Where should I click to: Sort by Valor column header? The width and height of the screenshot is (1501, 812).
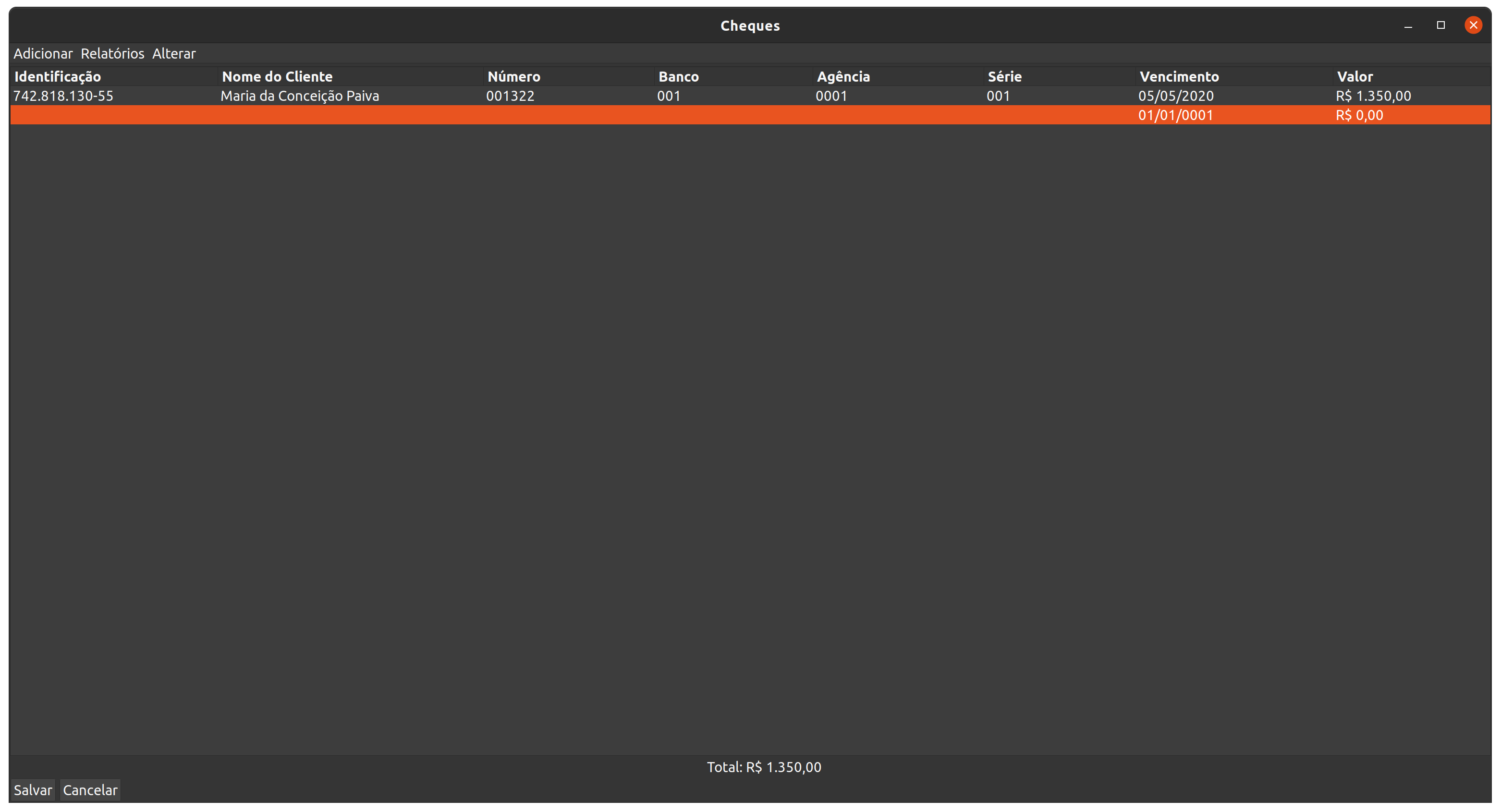[x=1355, y=76]
